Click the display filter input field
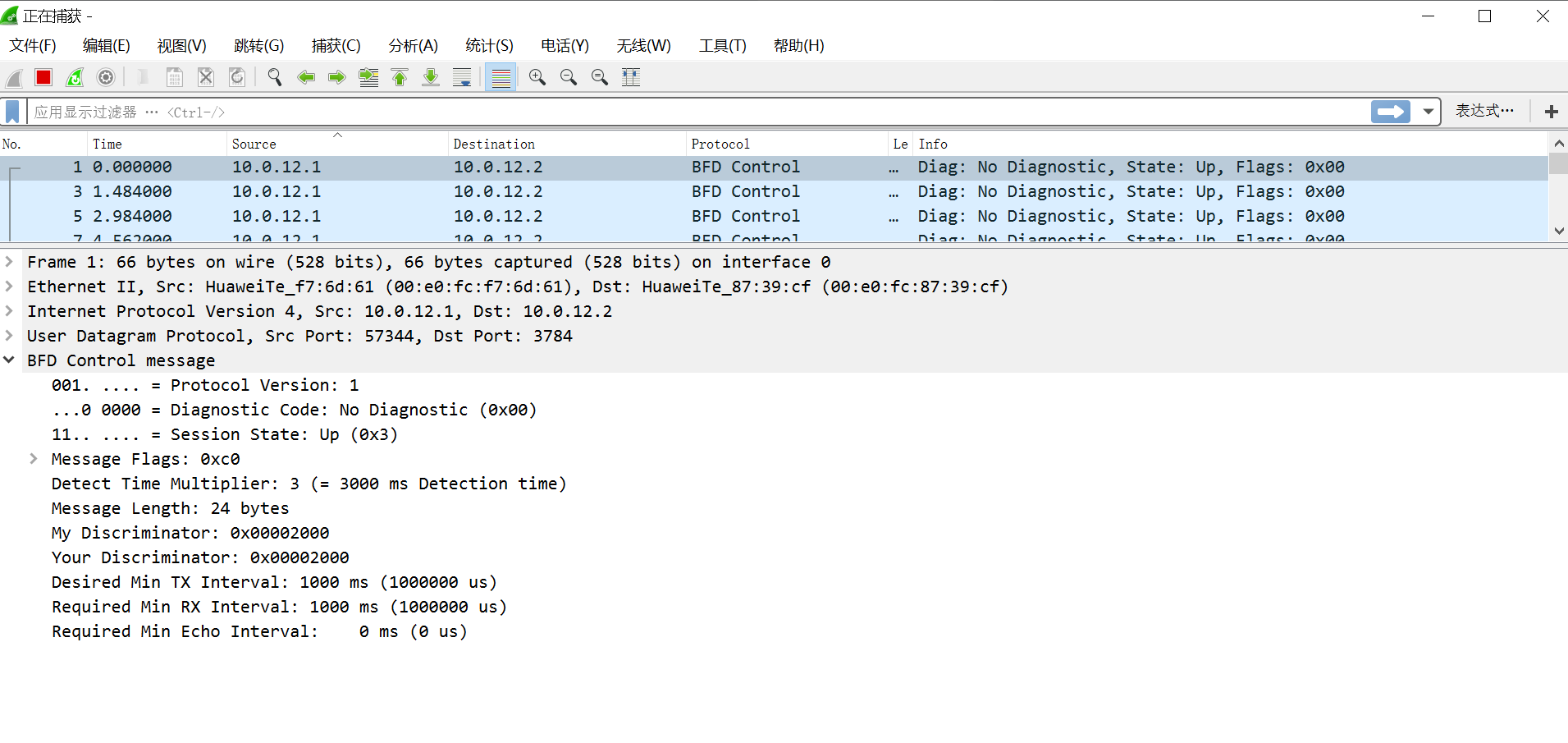This screenshot has width=1568, height=743. 697,112
